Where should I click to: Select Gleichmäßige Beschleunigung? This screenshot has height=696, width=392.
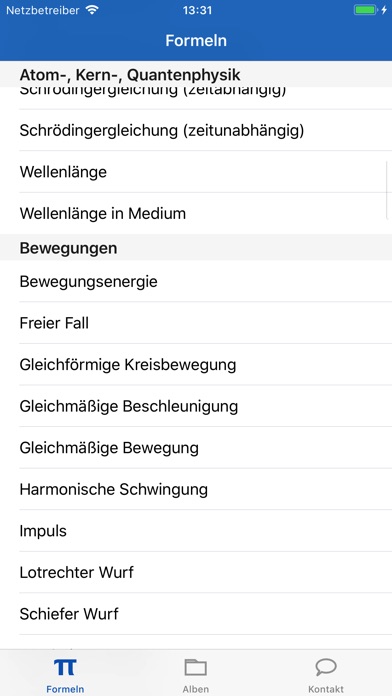196,406
